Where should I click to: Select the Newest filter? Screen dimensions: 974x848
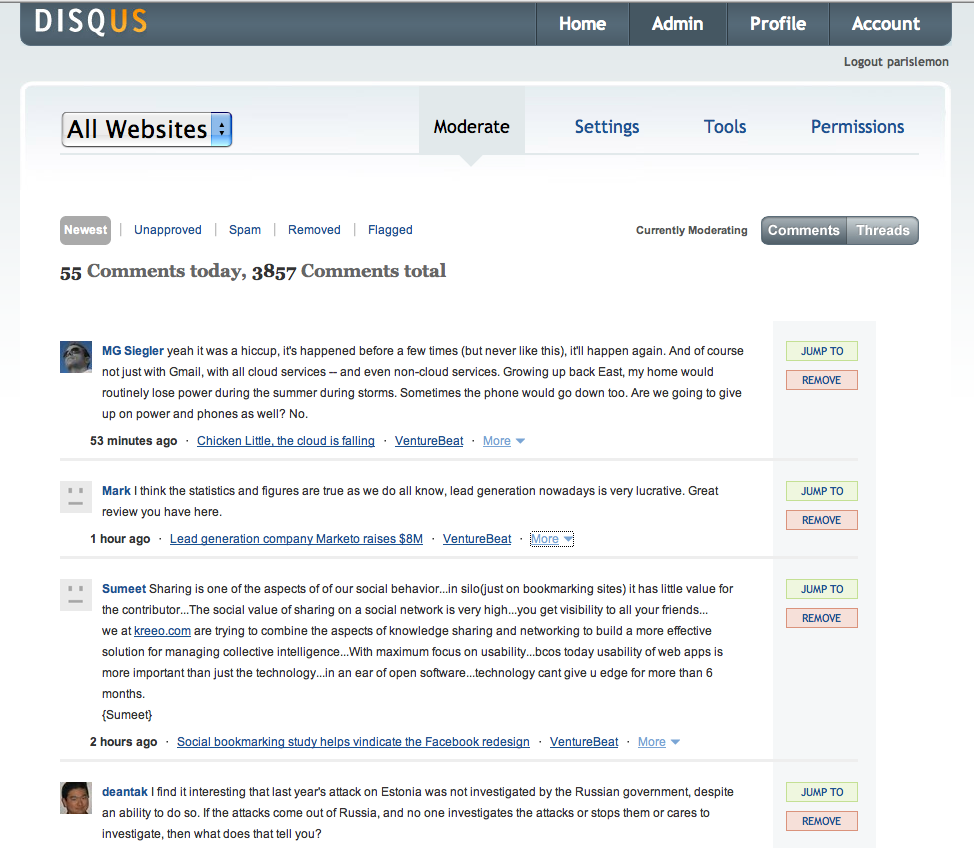pyautogui.click(x=86, y=230)
